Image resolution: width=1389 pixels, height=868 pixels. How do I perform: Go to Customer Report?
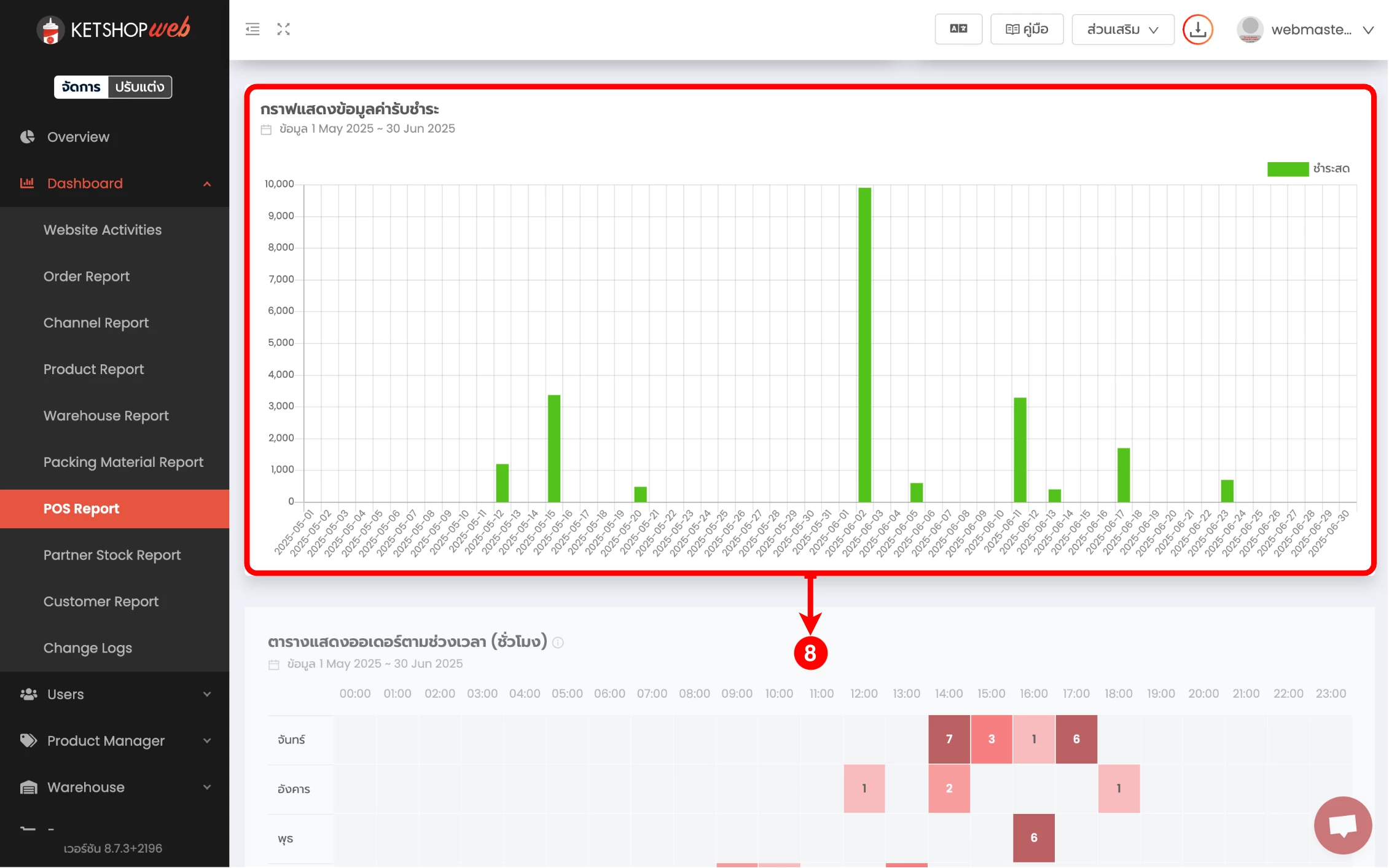[x=101, y=601]
